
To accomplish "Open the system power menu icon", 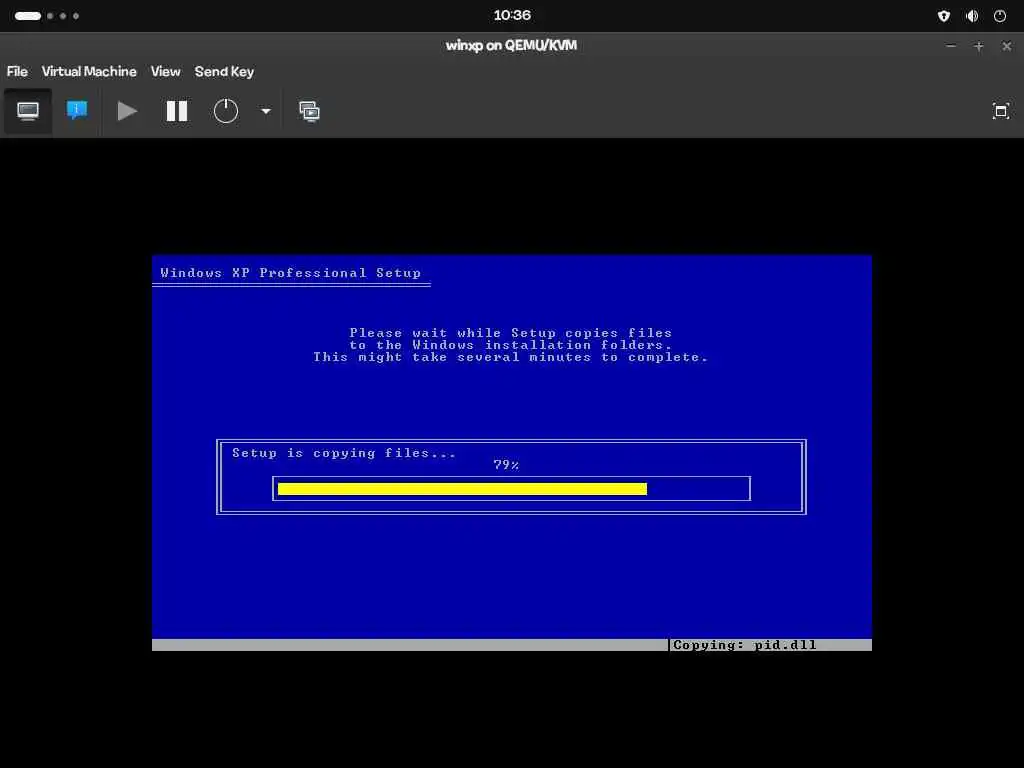I will click(1000, 16).
